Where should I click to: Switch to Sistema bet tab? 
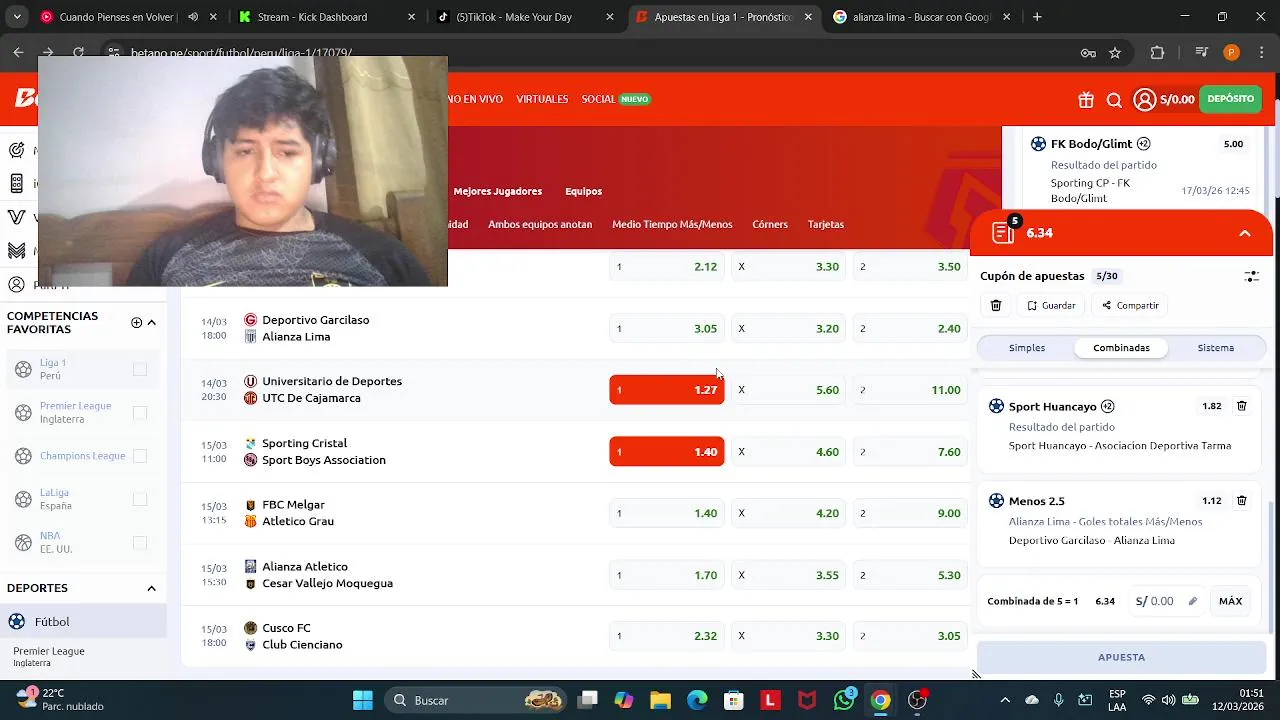(1216, 348)
